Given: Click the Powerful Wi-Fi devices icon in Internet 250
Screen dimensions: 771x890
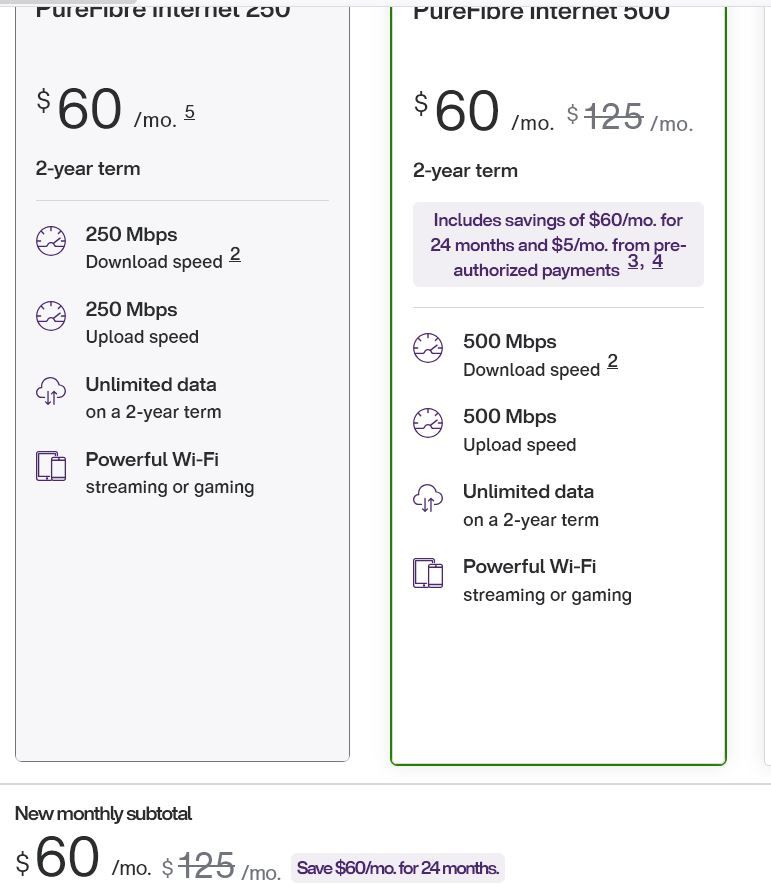Looking at the screenshot, I should click(x=51, y=466).
